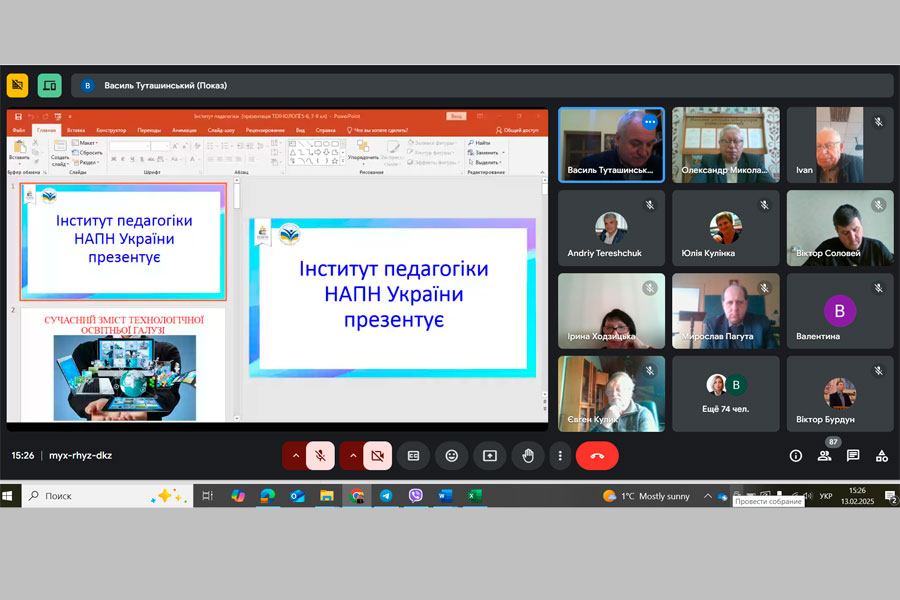Click the Save icon in PowerPoint title bar

pos(18,117)
